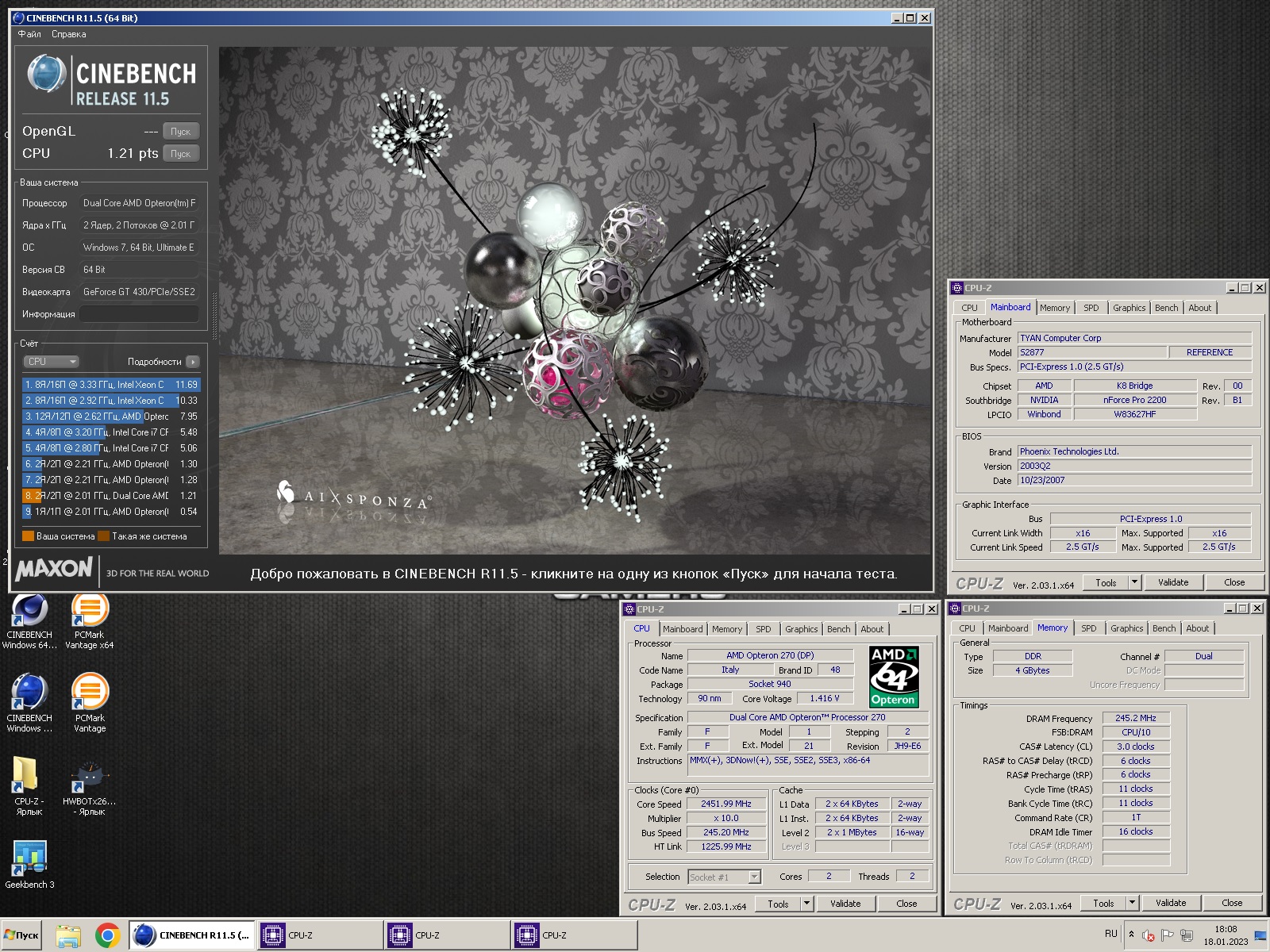Select ranking row 5 Intel Core i7 5.06

click(x=111, y=448)
